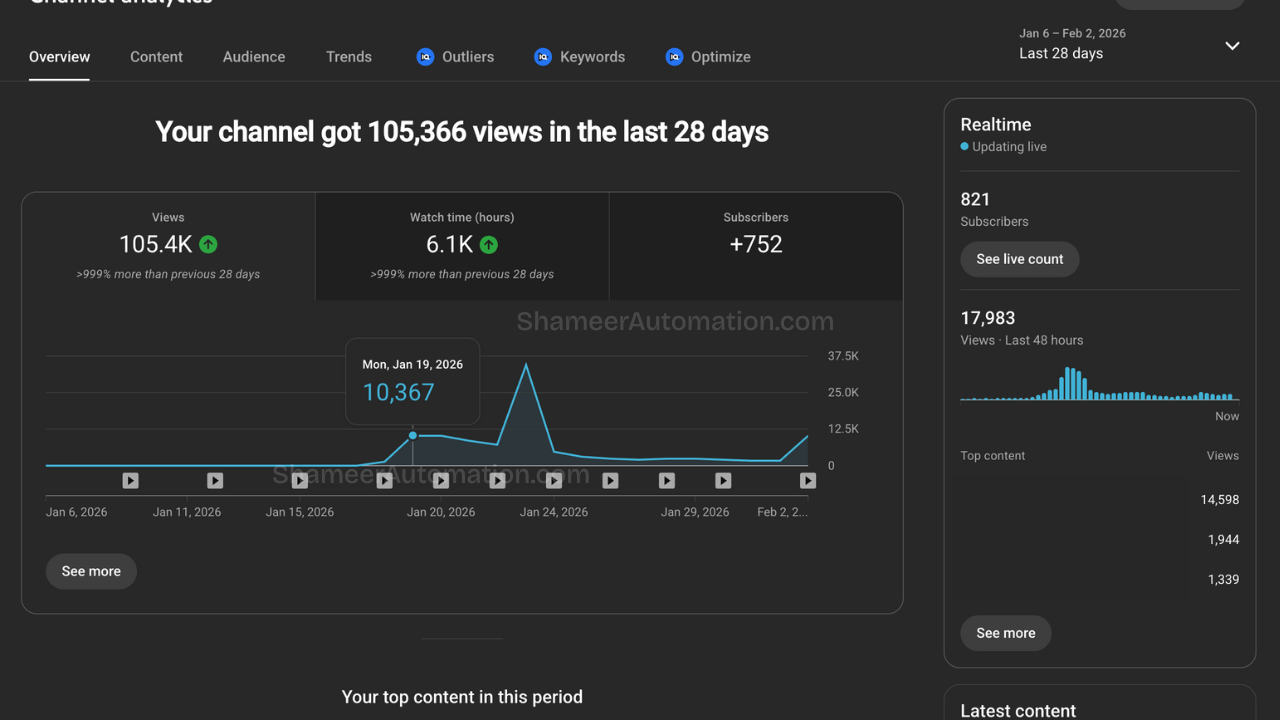Click the vidIQ icon beside Optimize
Screen dimensions: 1280x720
click(674, 57)
